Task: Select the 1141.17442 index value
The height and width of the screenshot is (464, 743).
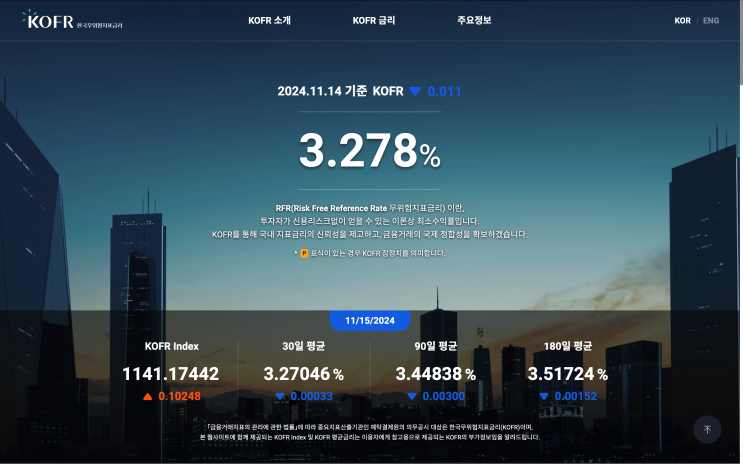Action: click(x=171, y=374)
